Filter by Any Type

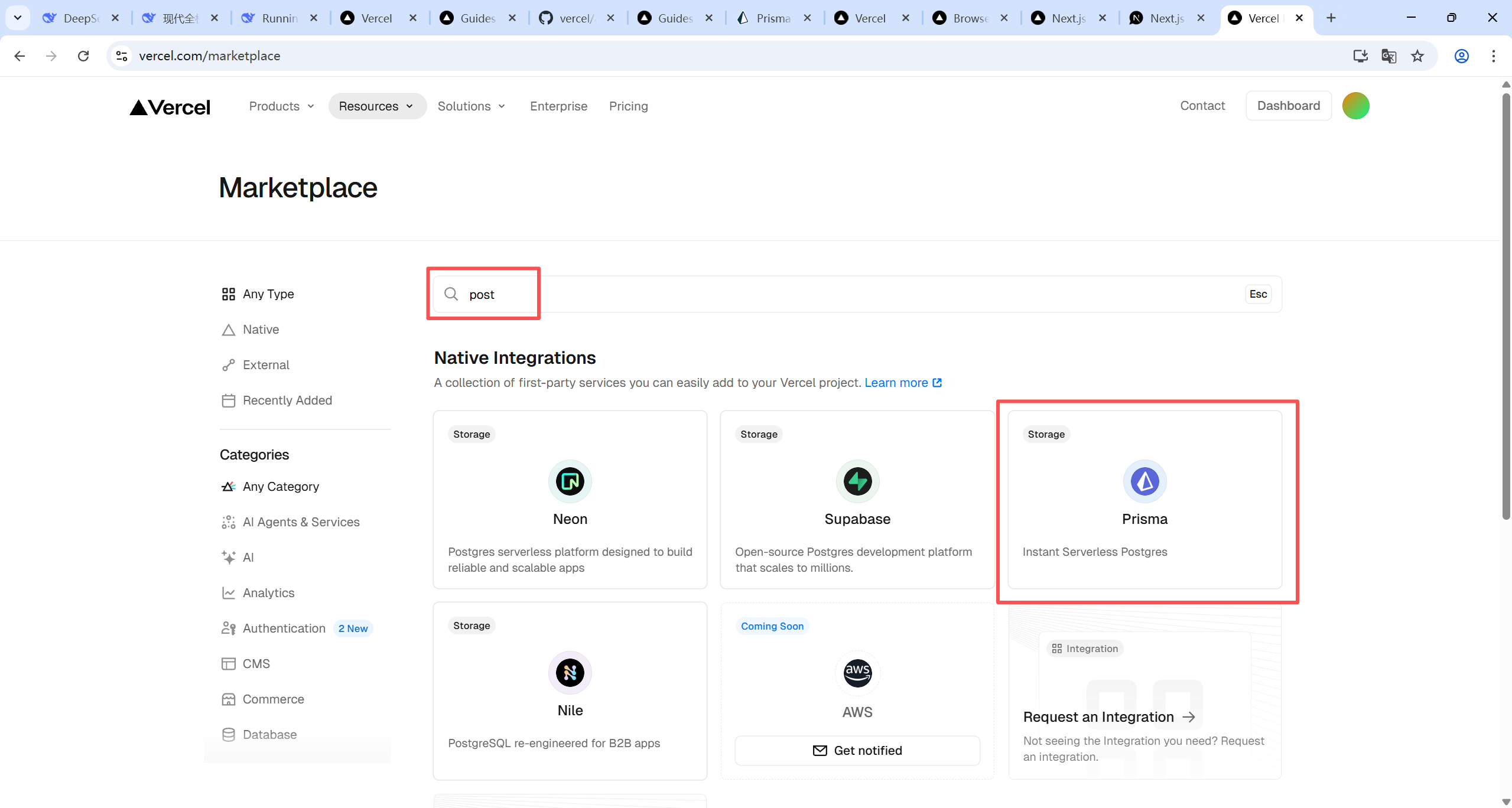(x=258, y=294)
